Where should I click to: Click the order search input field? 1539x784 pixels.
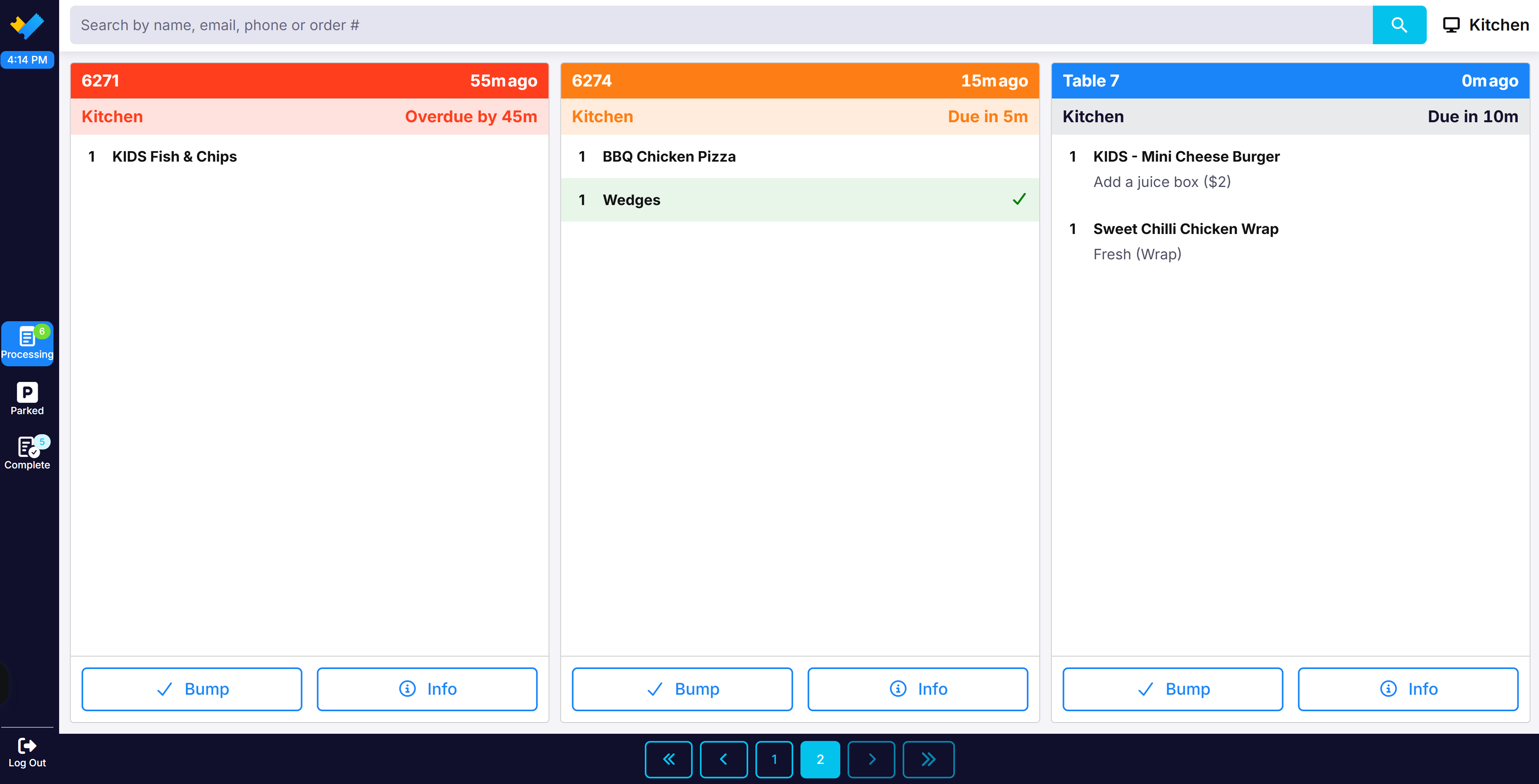click(721, 25)
